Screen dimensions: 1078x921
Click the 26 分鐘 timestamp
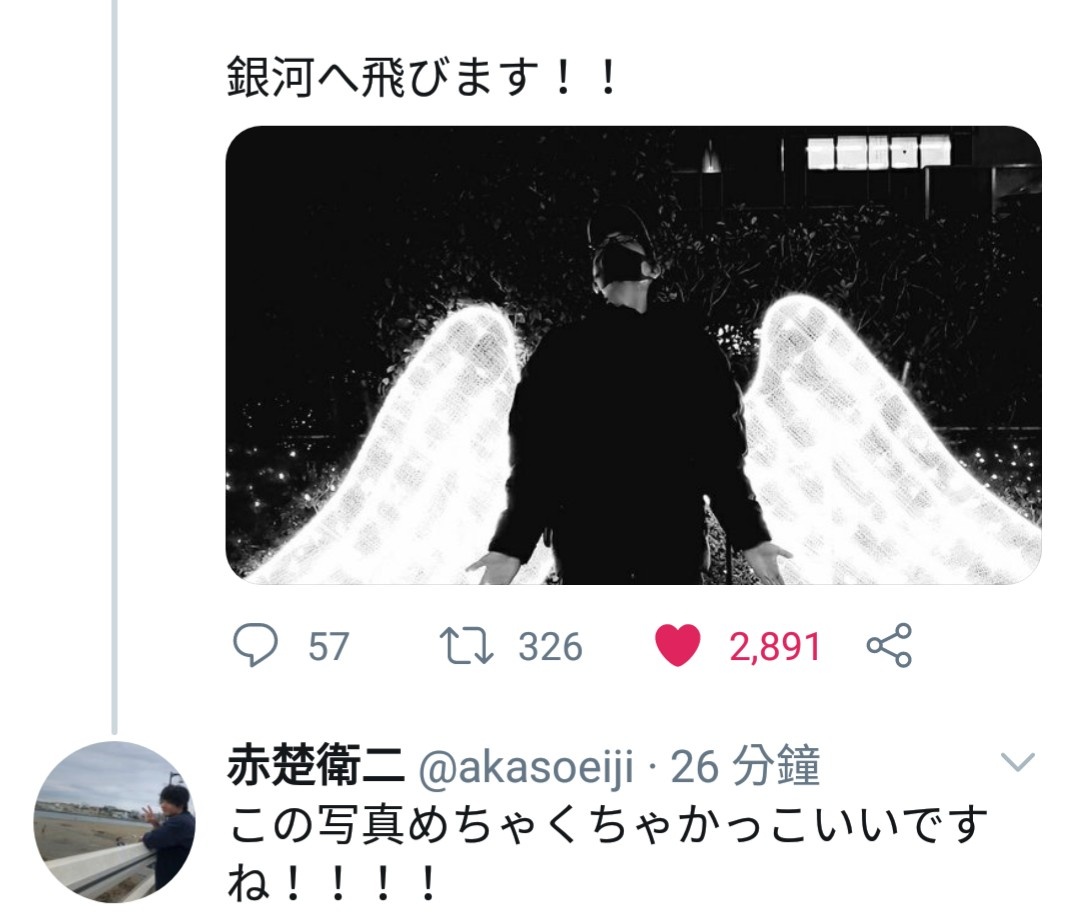coord(745,765)
